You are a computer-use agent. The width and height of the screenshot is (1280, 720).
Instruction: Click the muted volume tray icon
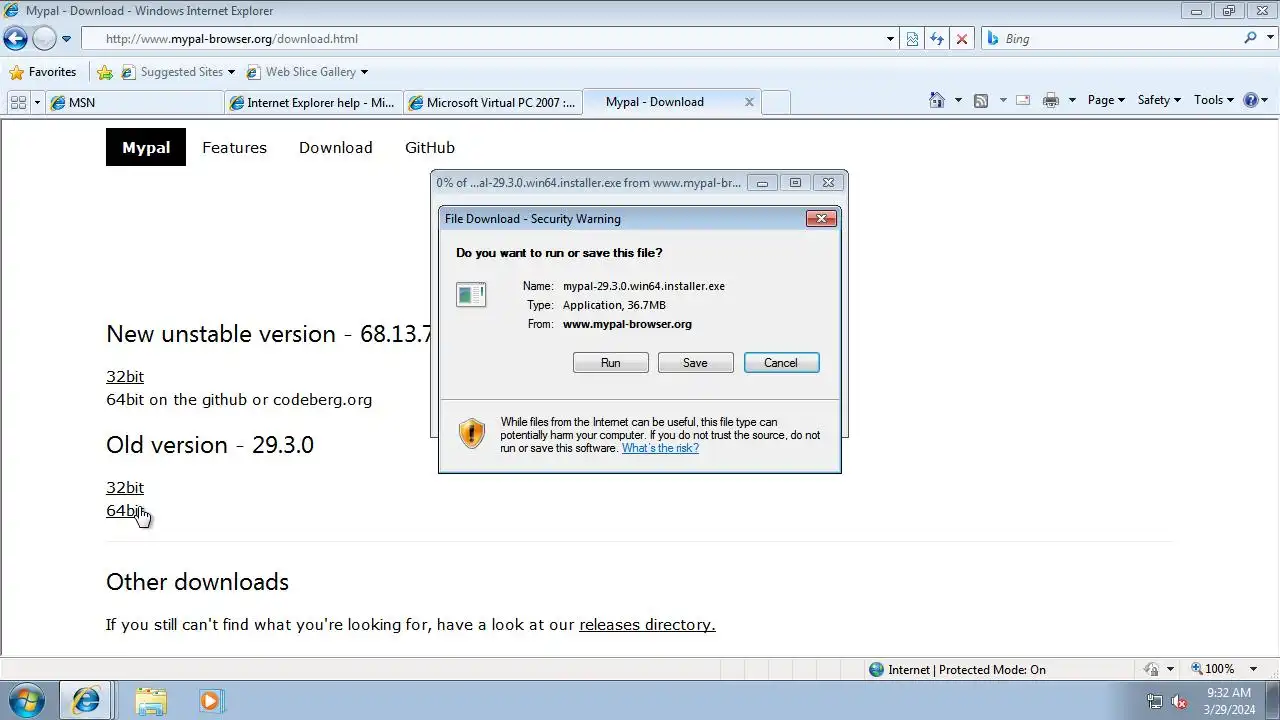1179,701
